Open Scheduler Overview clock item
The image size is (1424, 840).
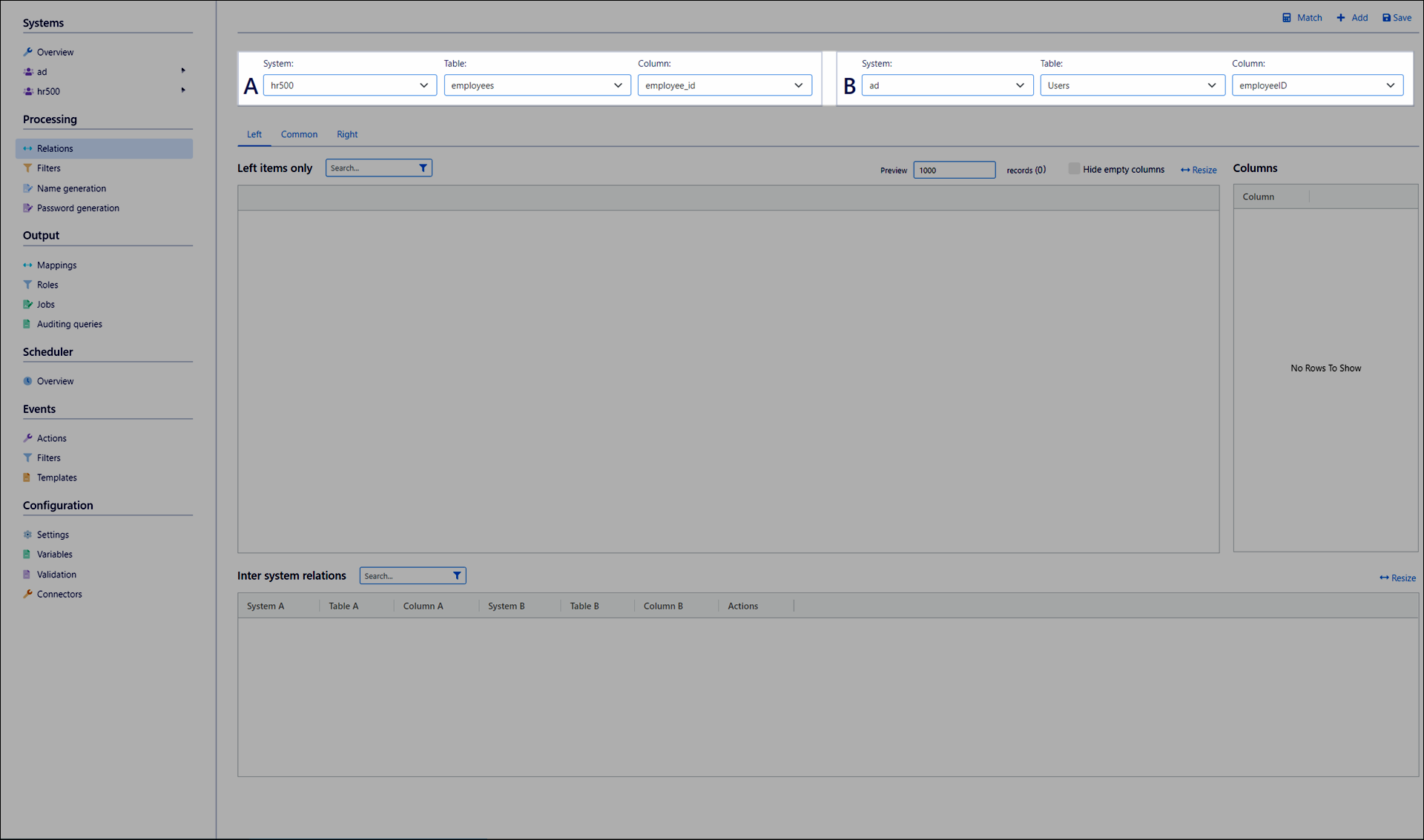coord(55,381)
